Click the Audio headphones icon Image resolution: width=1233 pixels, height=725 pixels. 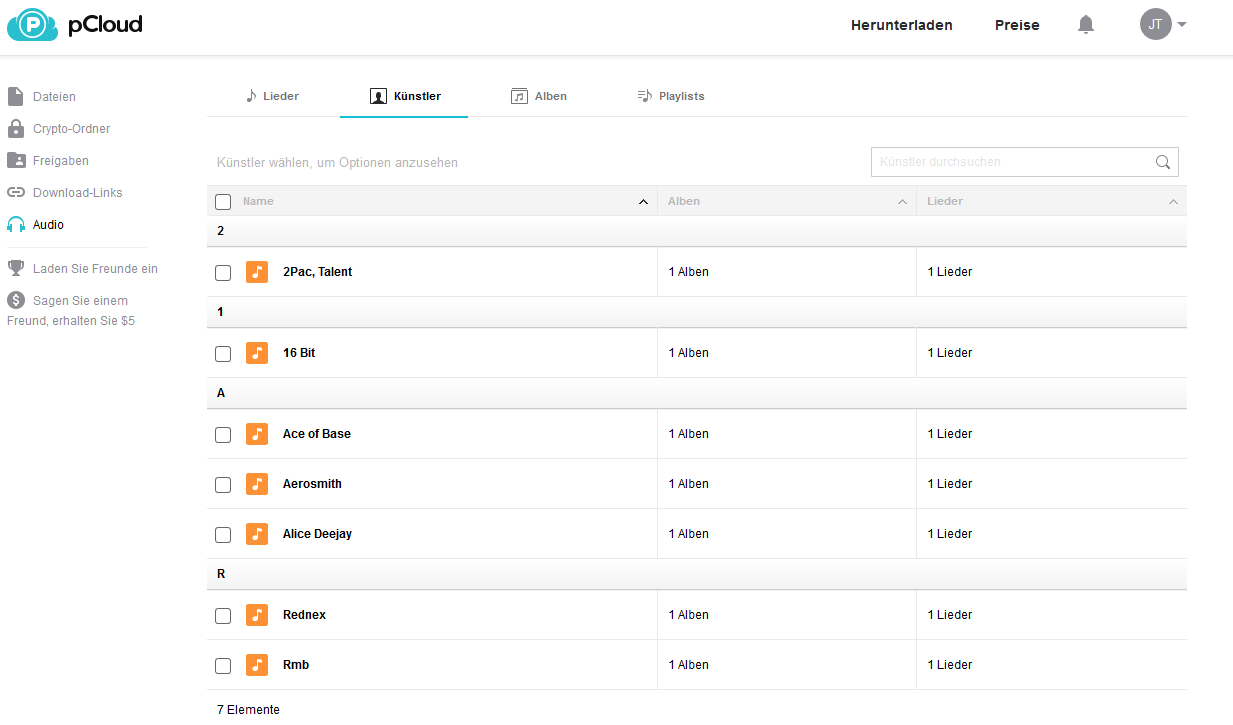pos(15,225)
